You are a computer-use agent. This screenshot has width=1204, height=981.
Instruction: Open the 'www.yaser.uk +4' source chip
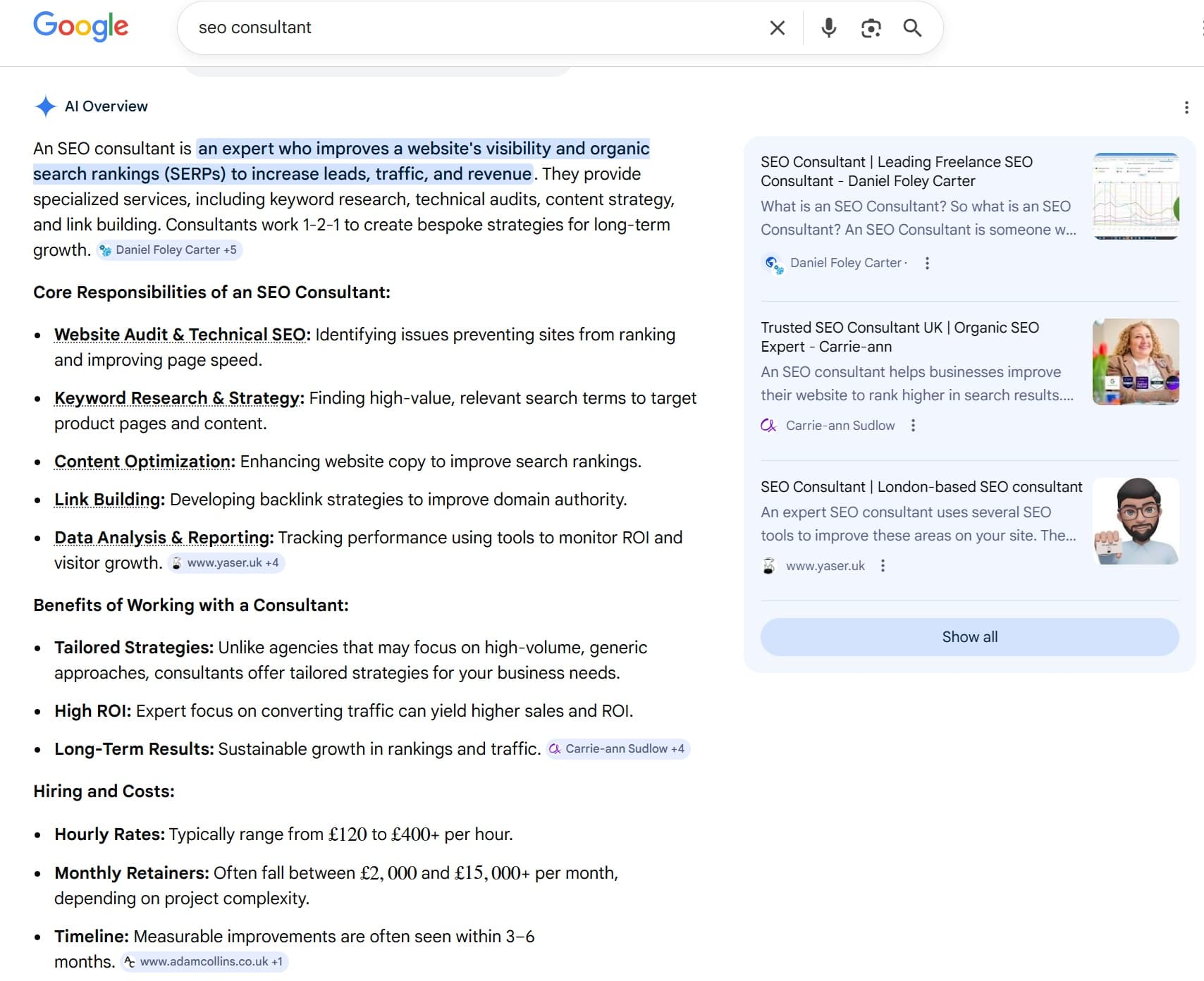[226, 562]
